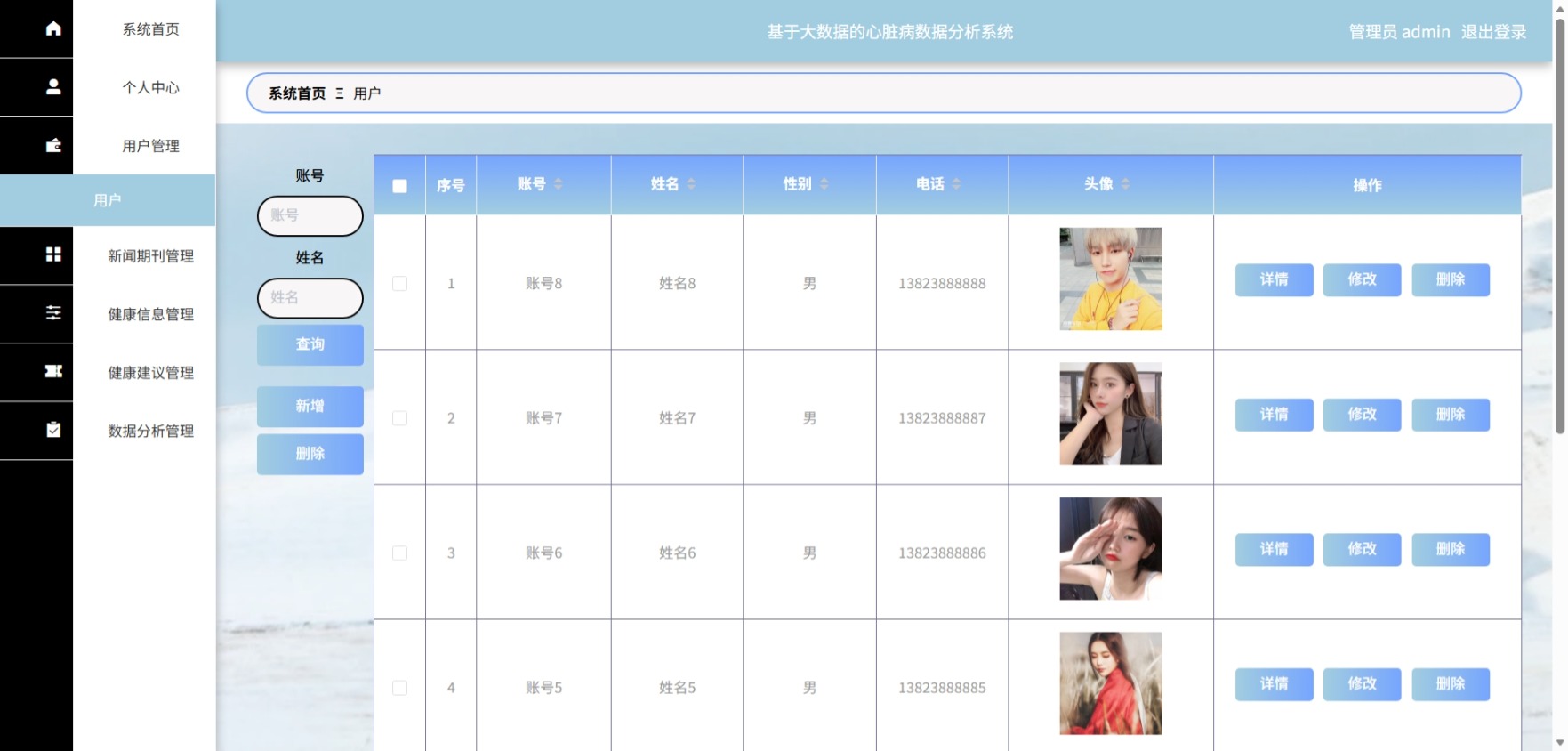
Task: Click the ticket icon beside 健康建议管理
Action: [53, 371]
